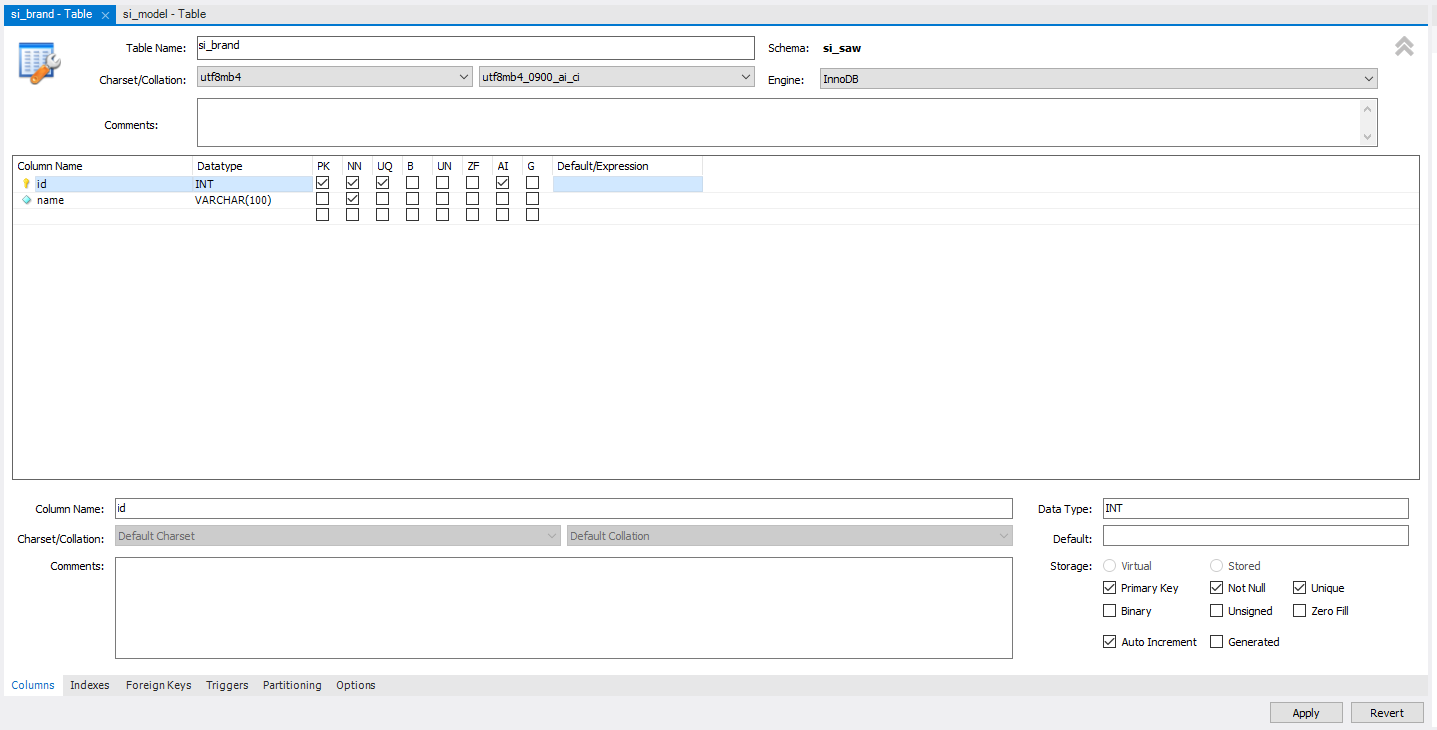Select the Virtual storage radio button
The image size is (1437, 730).
tap(1110, 566)
